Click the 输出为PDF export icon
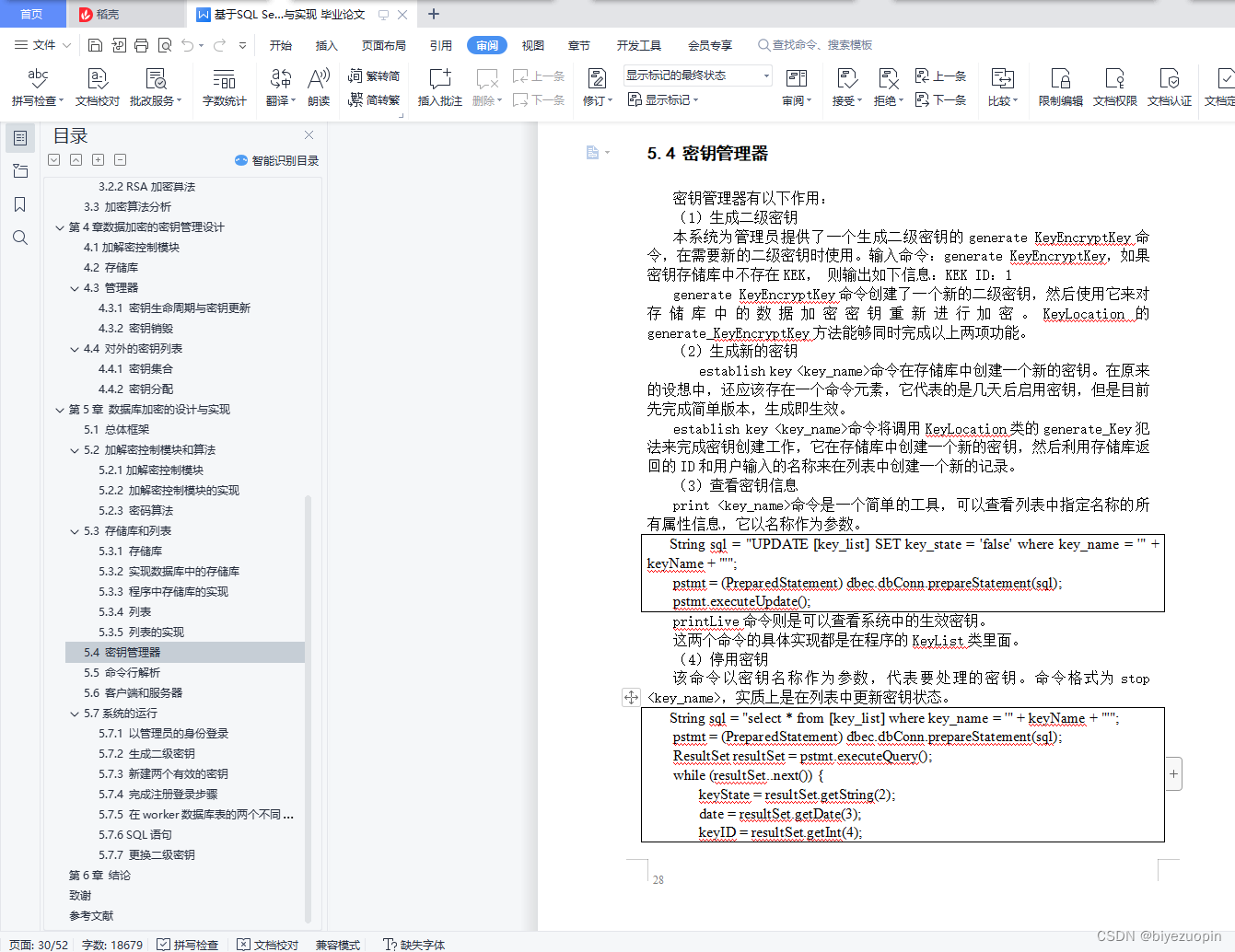The height and width of the screenshot is (952, 1235). pos(118,44)
